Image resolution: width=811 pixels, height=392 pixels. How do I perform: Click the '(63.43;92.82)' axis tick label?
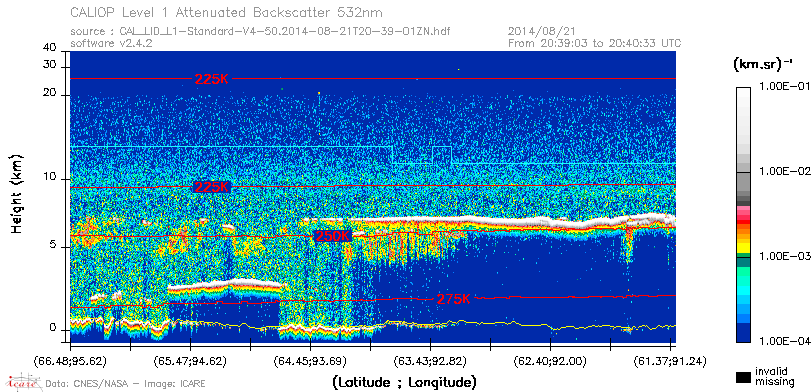pyautogui.click(x=430, y=360)
